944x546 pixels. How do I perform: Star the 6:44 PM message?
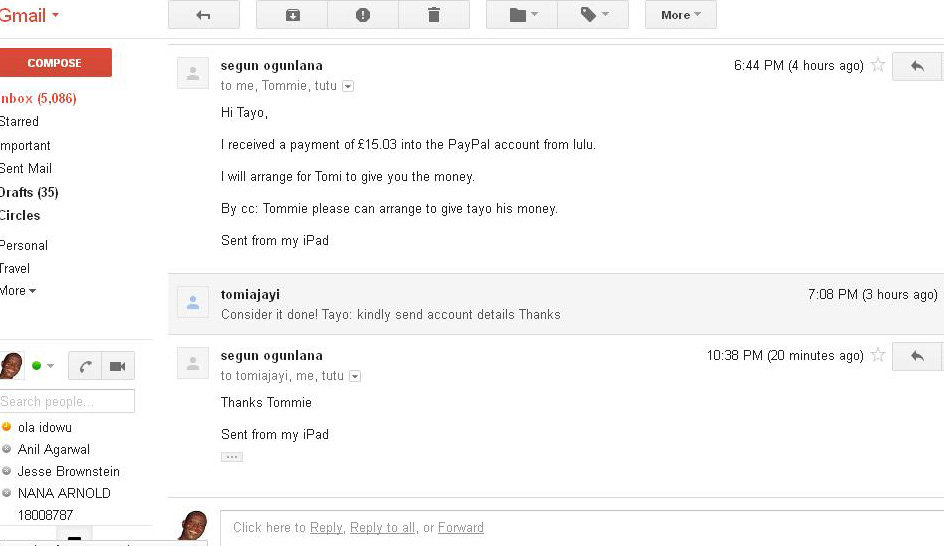pyautogui.click(x=878, y=65)
